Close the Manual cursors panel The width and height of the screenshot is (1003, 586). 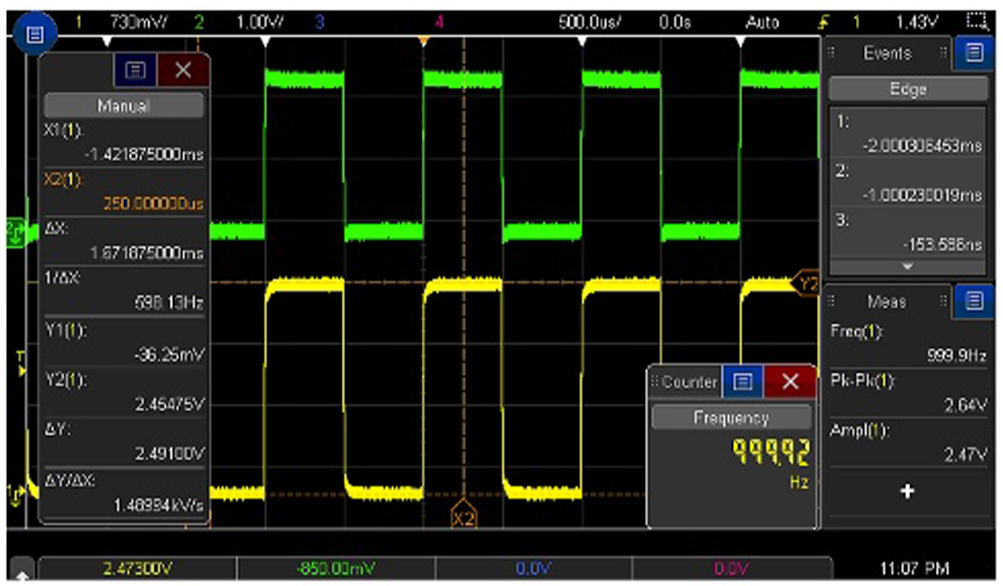click(x=183, y=70)
